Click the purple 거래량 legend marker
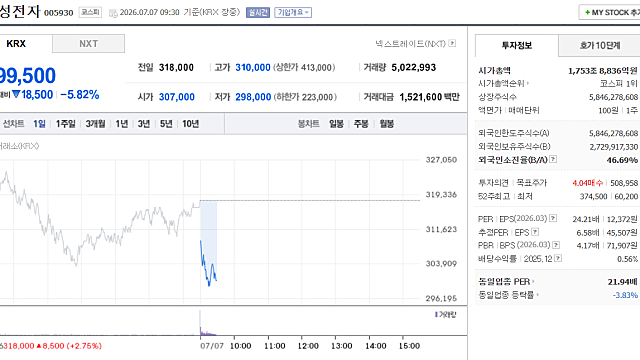The height and width of the screenshot is (360, 640). [x=436, y=314]
